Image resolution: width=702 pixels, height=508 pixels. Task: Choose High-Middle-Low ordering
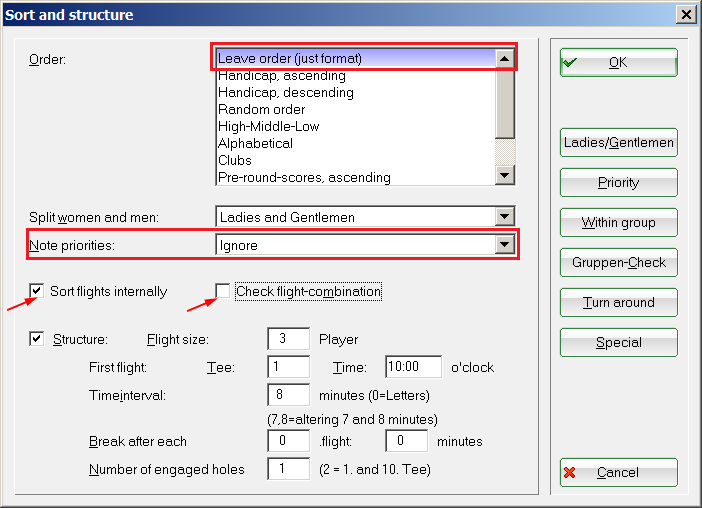[x=356, y=126]
